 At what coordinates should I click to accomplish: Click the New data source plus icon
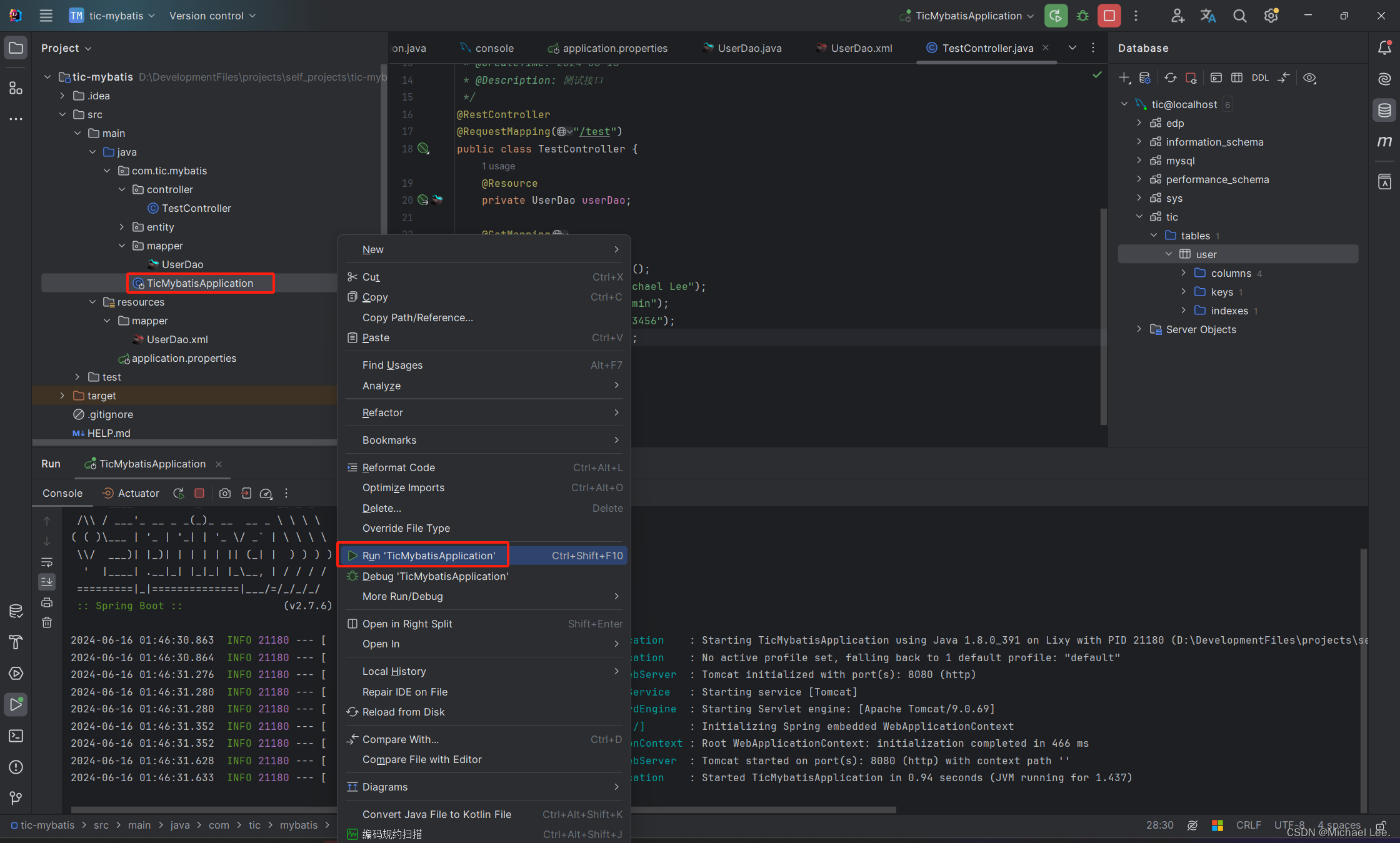tap(1124, 77)
